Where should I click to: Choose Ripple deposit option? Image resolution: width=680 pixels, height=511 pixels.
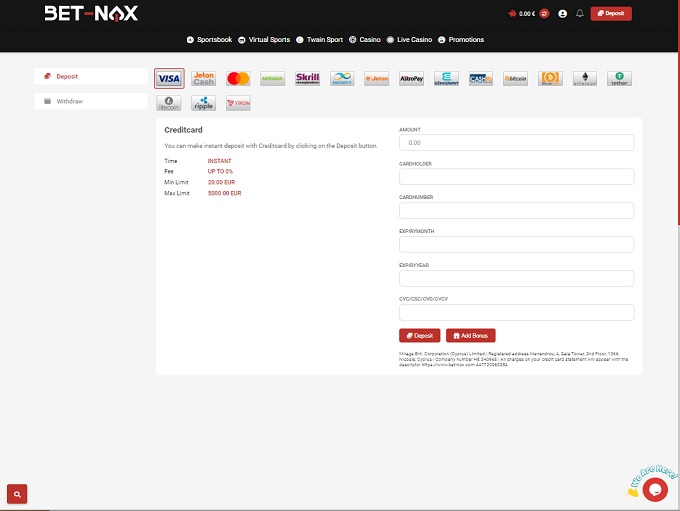204,103
